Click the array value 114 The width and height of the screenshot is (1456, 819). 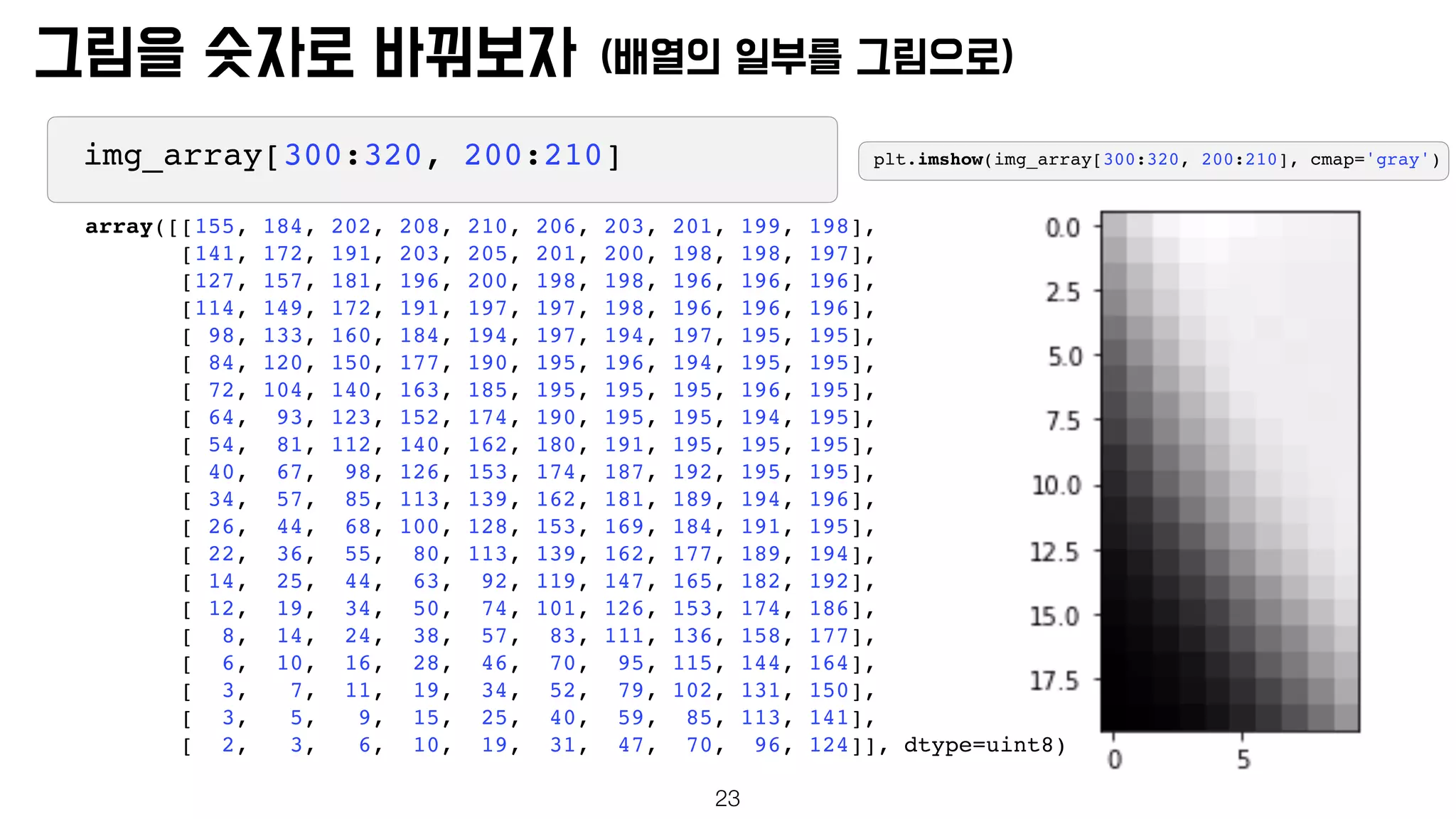click(x=215, y=308)
